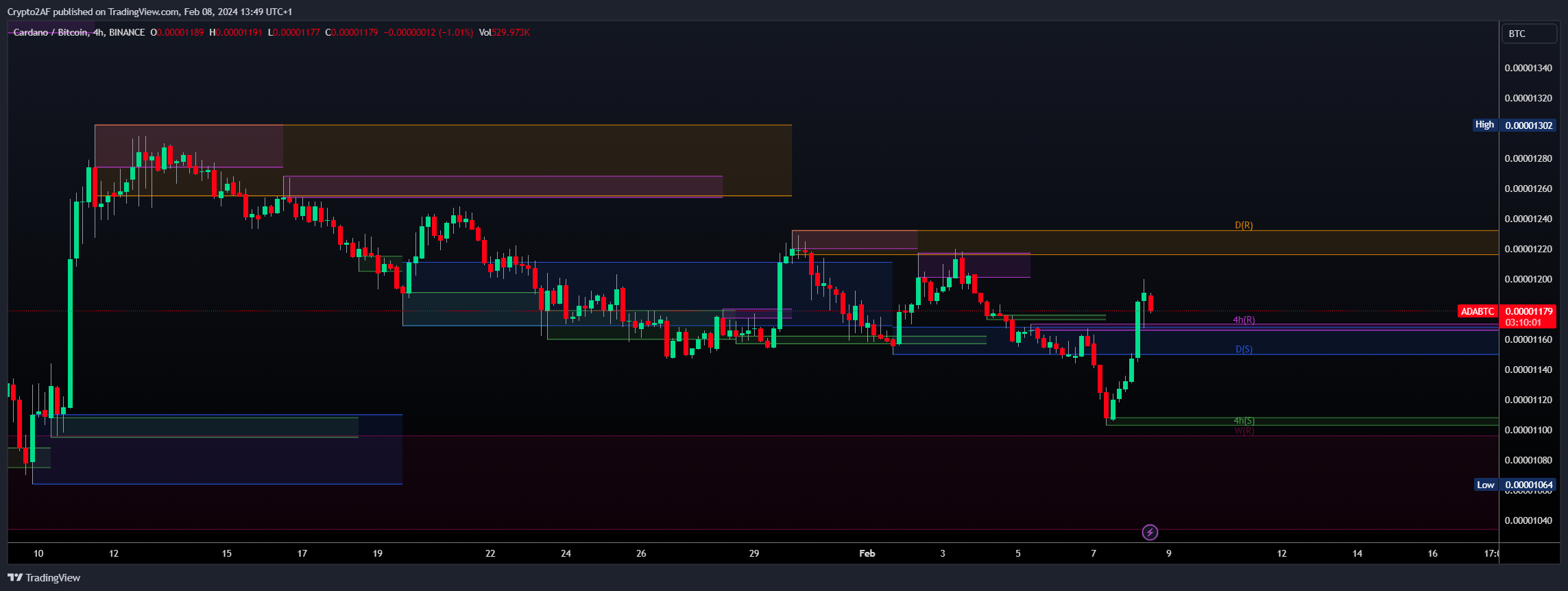
Task: Click date label 9 on time axis
Action: [1169, 553]
